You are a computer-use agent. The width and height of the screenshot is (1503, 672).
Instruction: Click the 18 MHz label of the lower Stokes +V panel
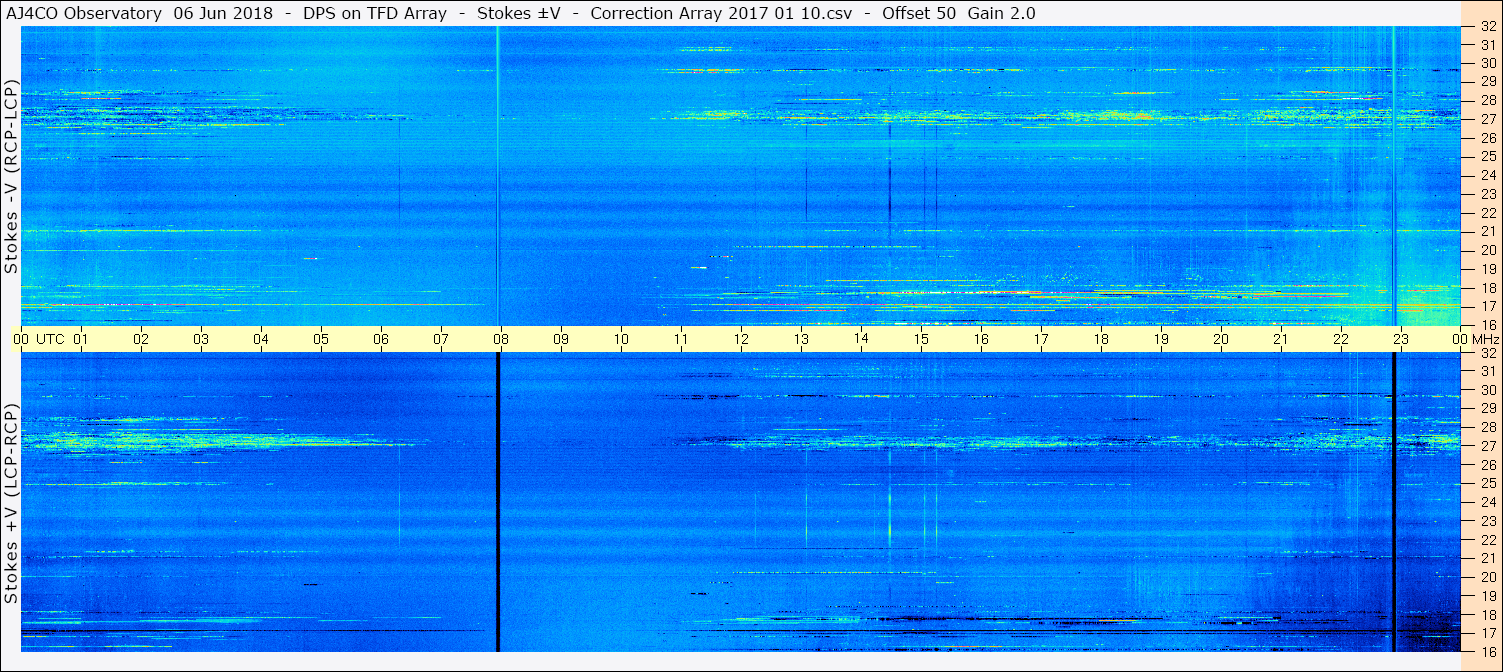(x=1487, y=615)
